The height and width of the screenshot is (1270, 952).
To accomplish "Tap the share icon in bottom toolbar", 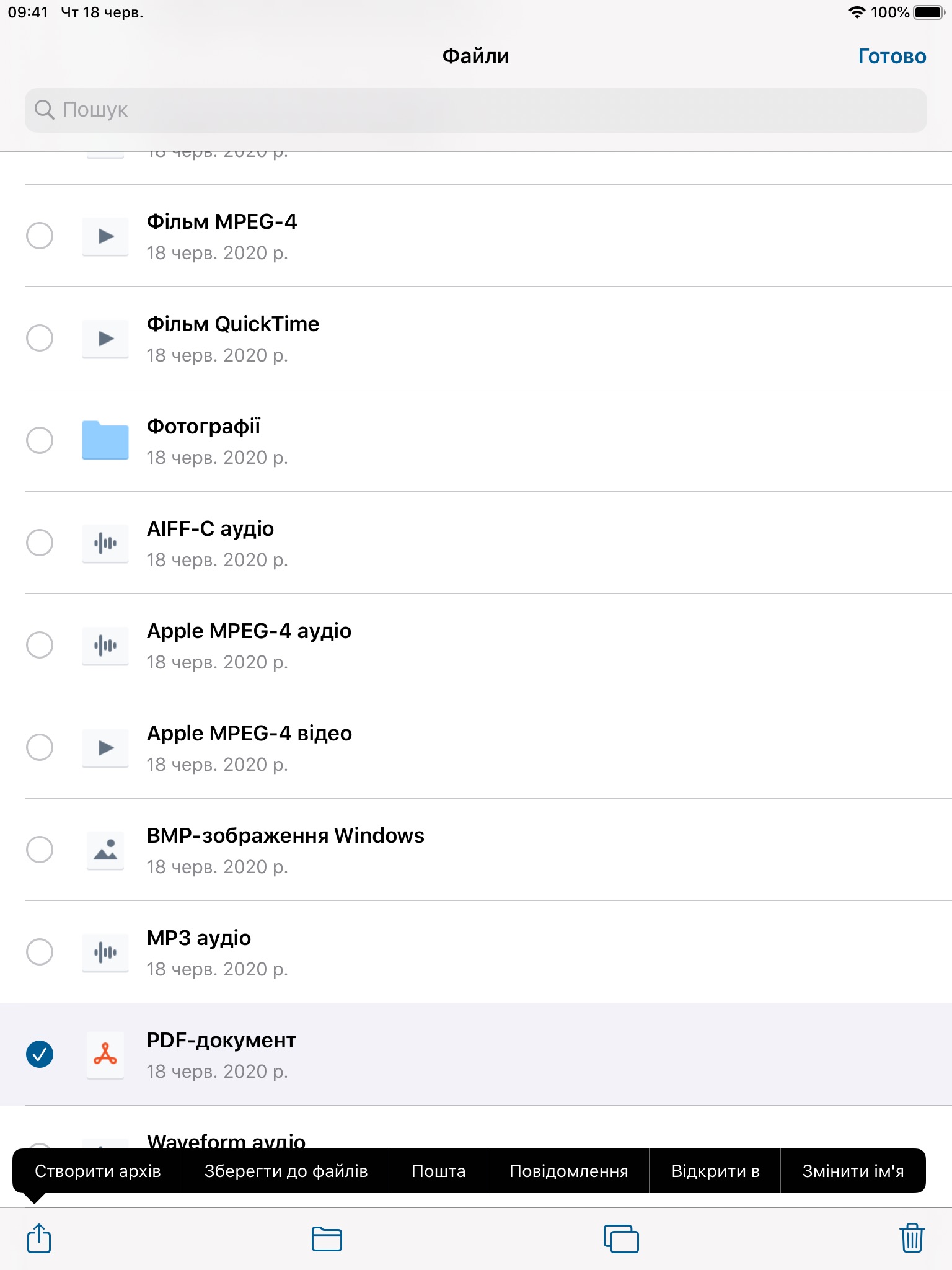I will point(39,1238).
